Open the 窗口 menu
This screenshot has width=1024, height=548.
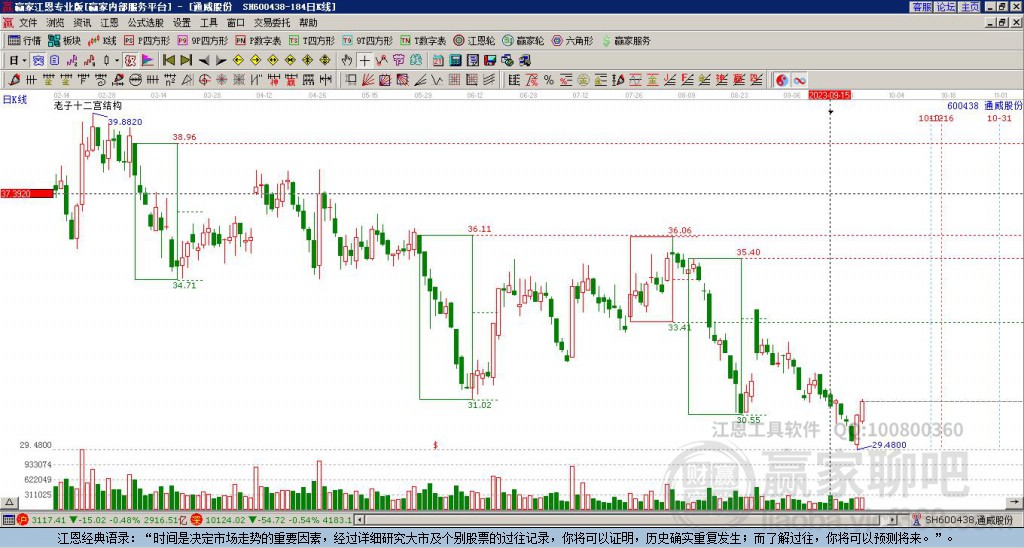tap(236, 23)
